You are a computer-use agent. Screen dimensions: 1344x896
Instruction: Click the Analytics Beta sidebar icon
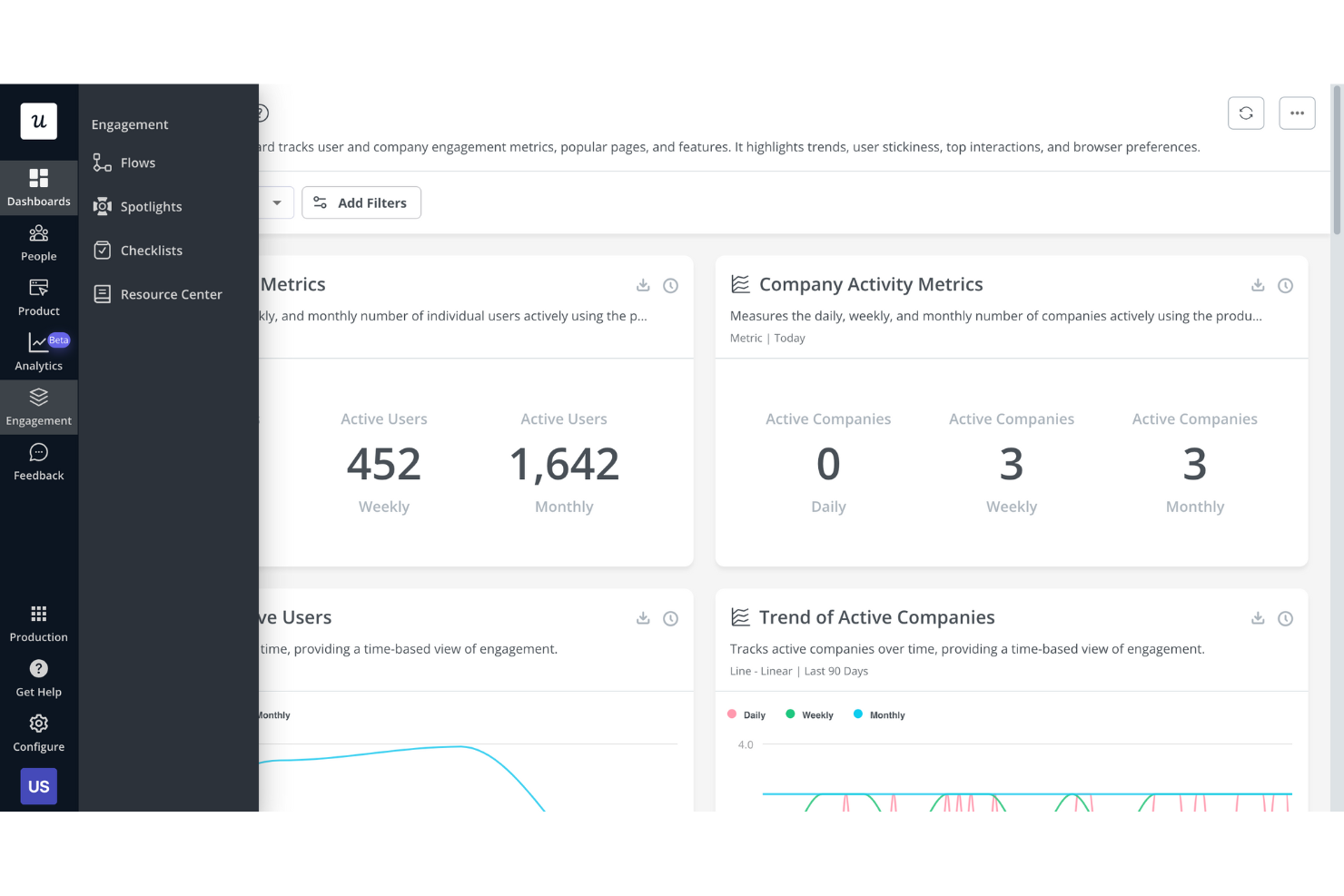tap(38, 350)
